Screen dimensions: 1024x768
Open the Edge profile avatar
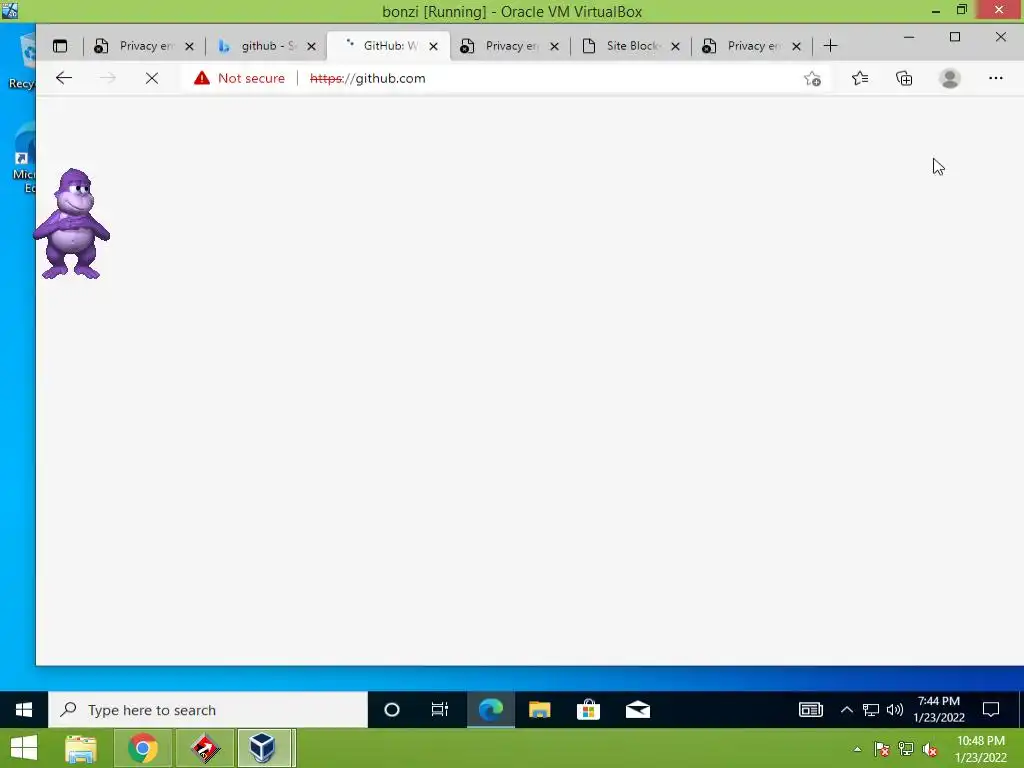coord(950,78)
